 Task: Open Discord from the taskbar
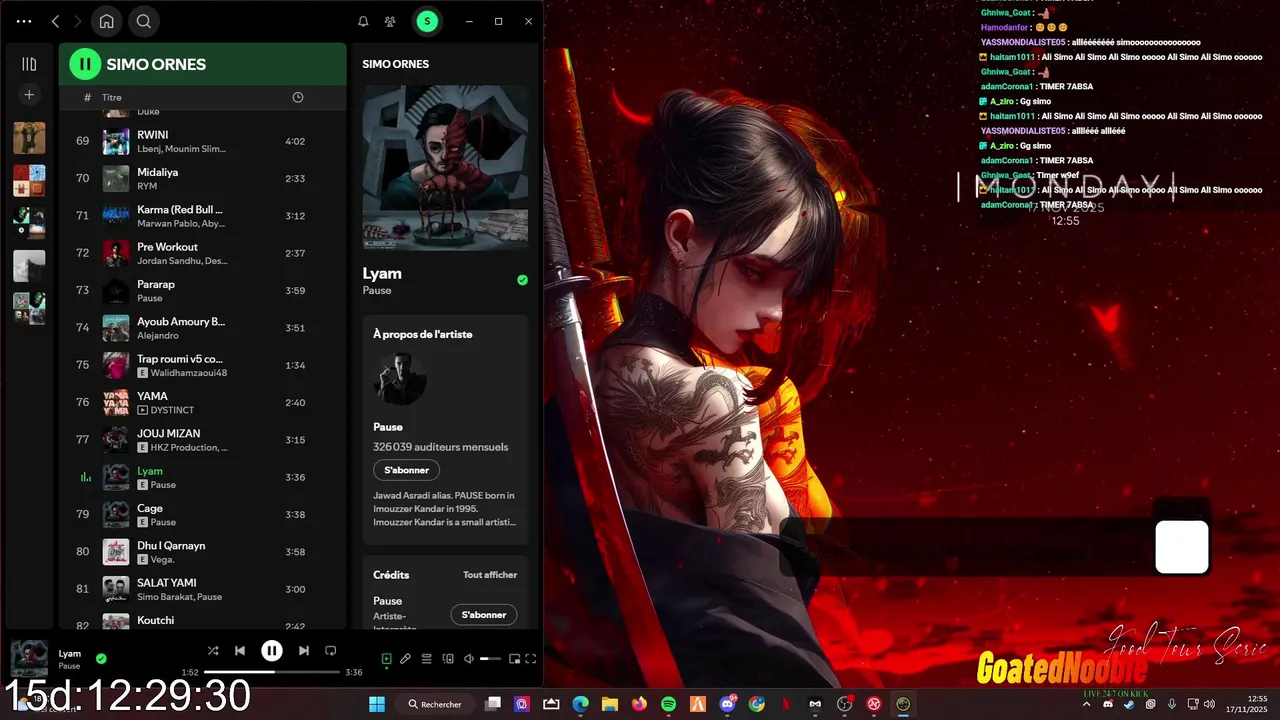tap(727, 704)
